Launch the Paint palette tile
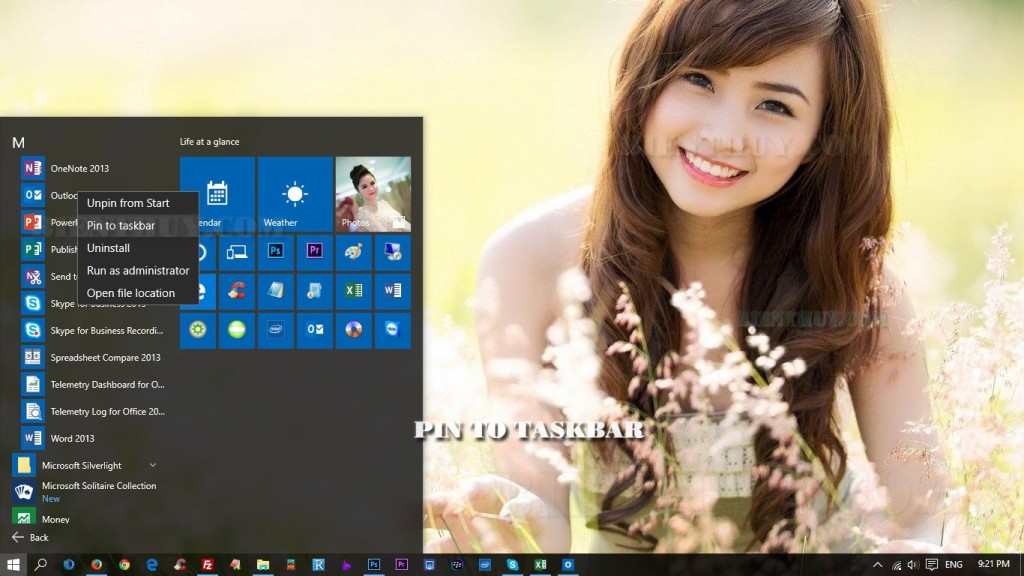 point(353,252)
